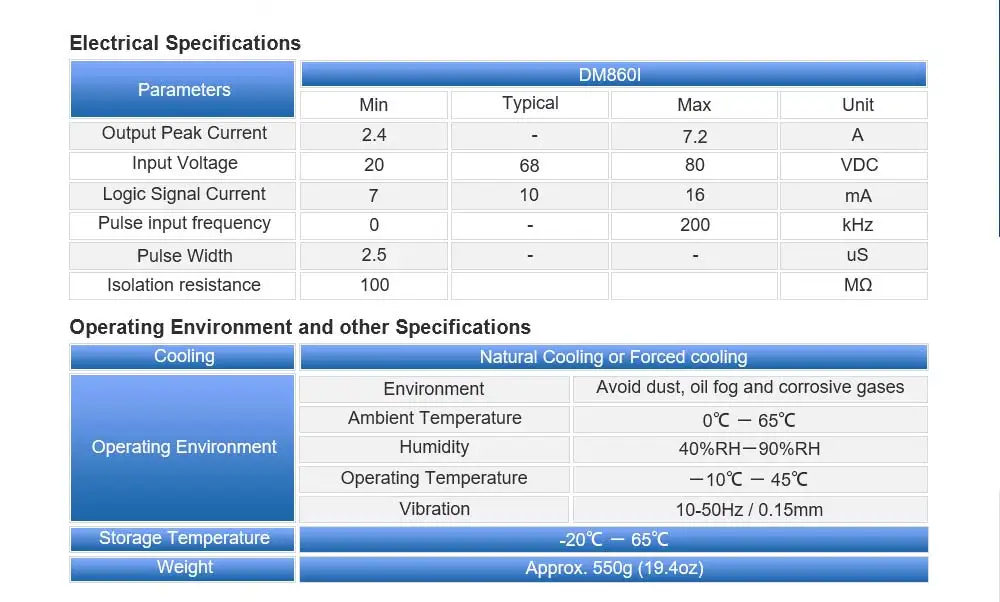Click the 'VDC' unit cell
This screenshot has width=1000, height=602.
coord(853,165)
